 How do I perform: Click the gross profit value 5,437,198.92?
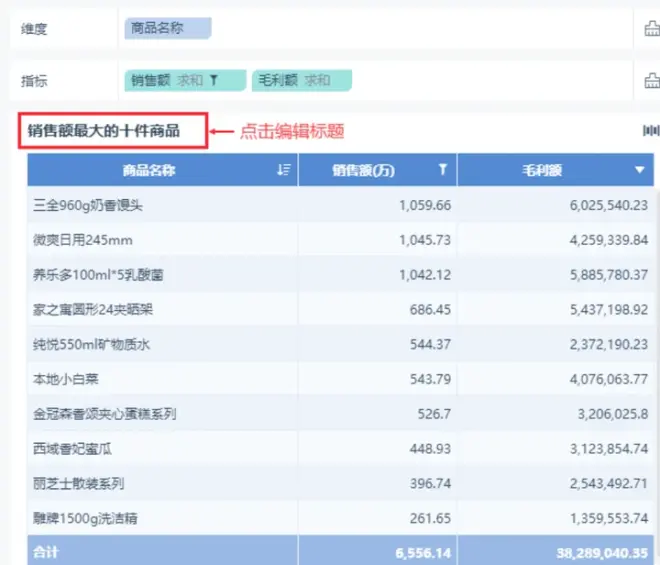click(609, 309)
